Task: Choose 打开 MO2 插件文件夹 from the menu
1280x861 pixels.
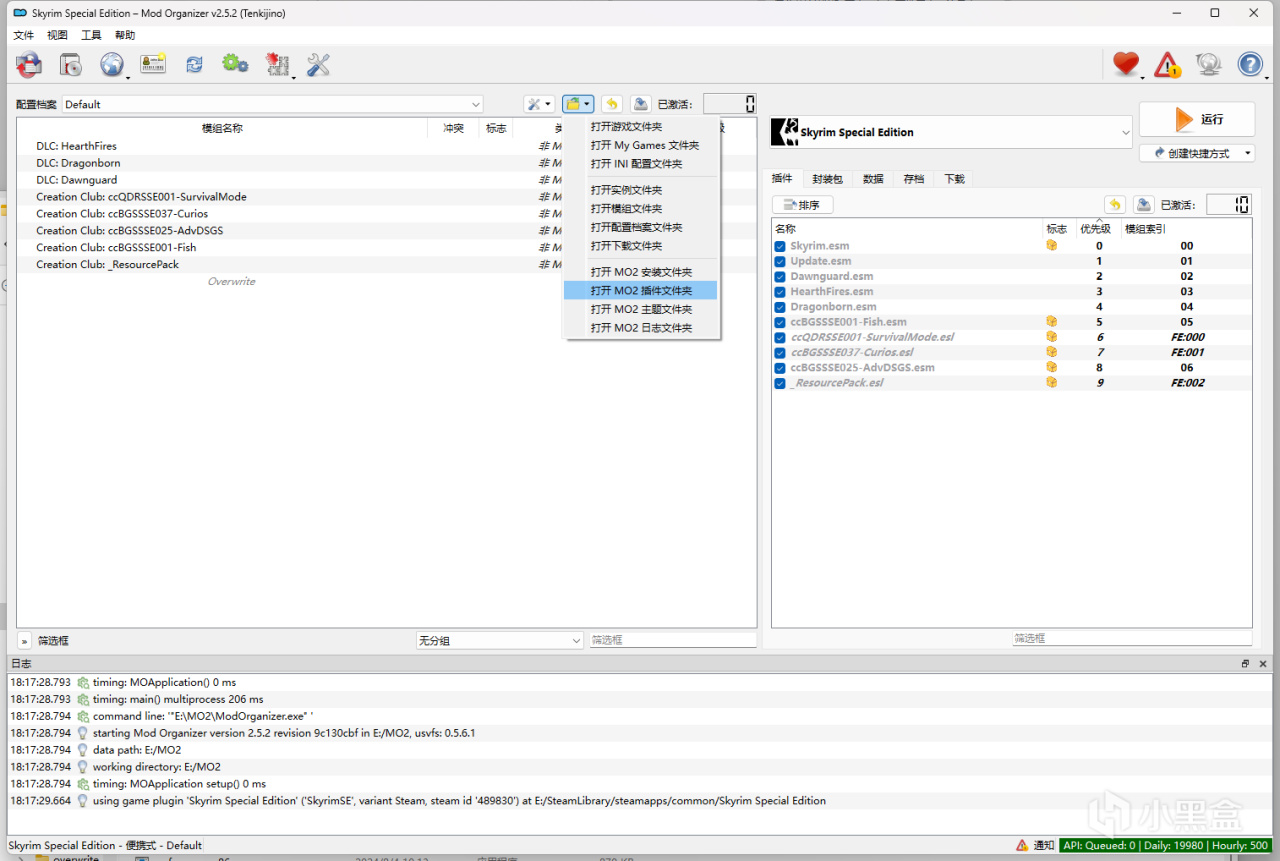Action: pyautogui.click(x=641, y=291)
